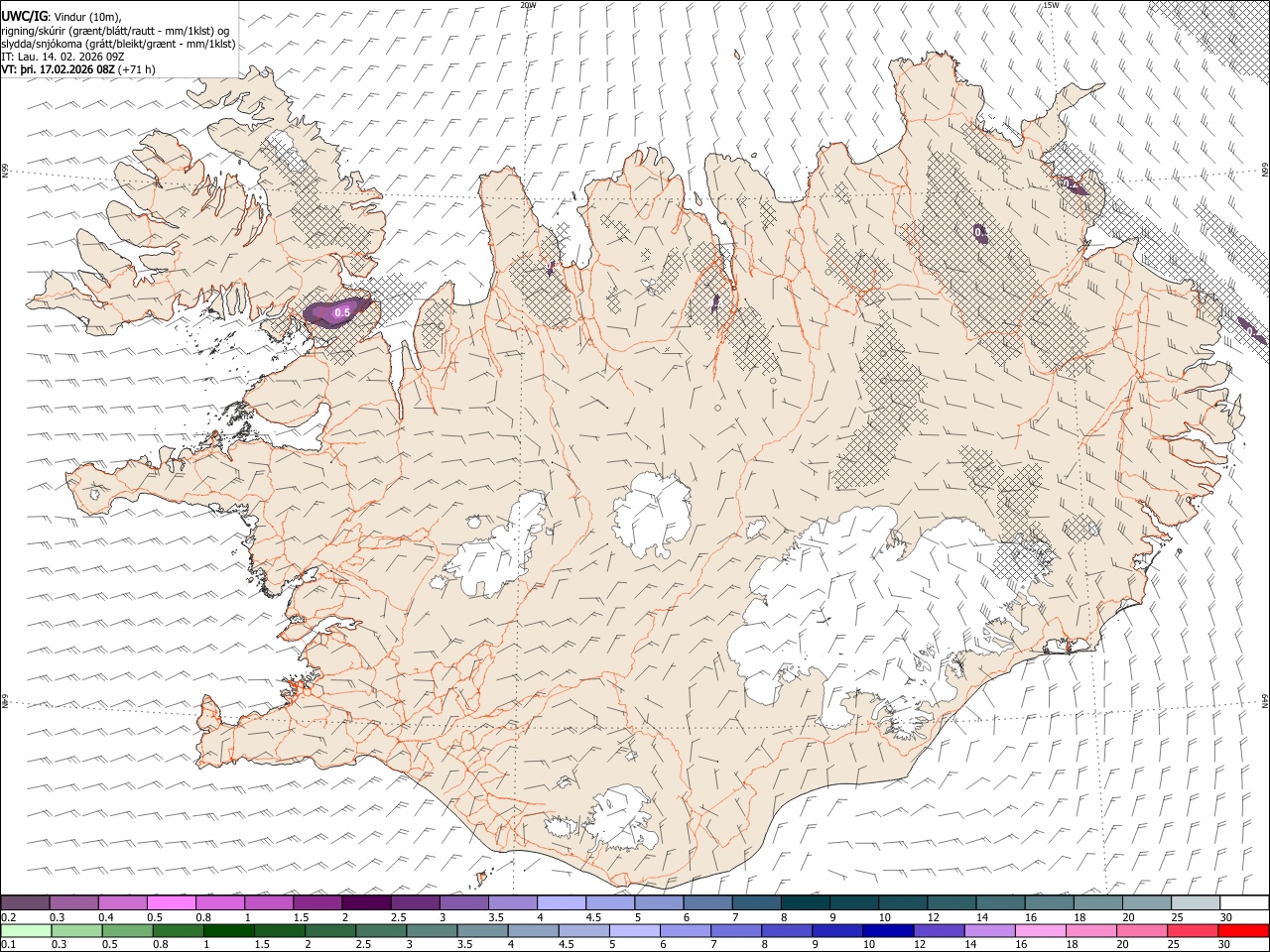
Task: Click the '0.4' legend value
Action: point(106,916)
